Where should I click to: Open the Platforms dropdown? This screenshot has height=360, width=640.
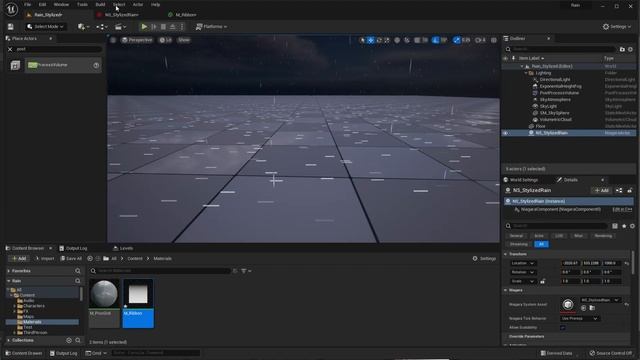[x=211, y=27]
